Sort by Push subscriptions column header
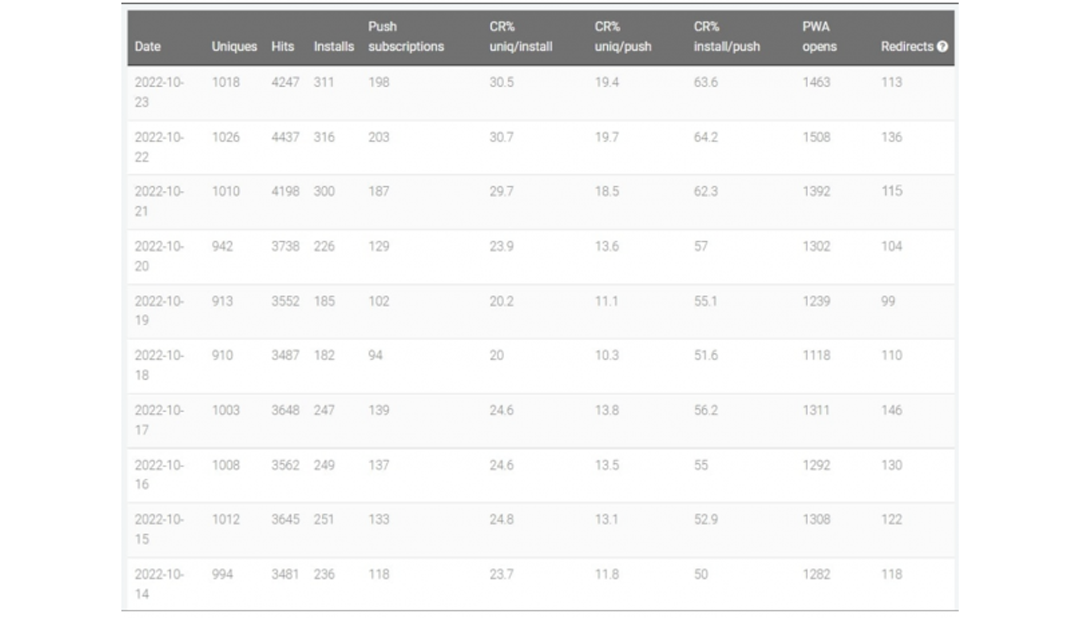The image size is (1080, 618). point(405,37)
